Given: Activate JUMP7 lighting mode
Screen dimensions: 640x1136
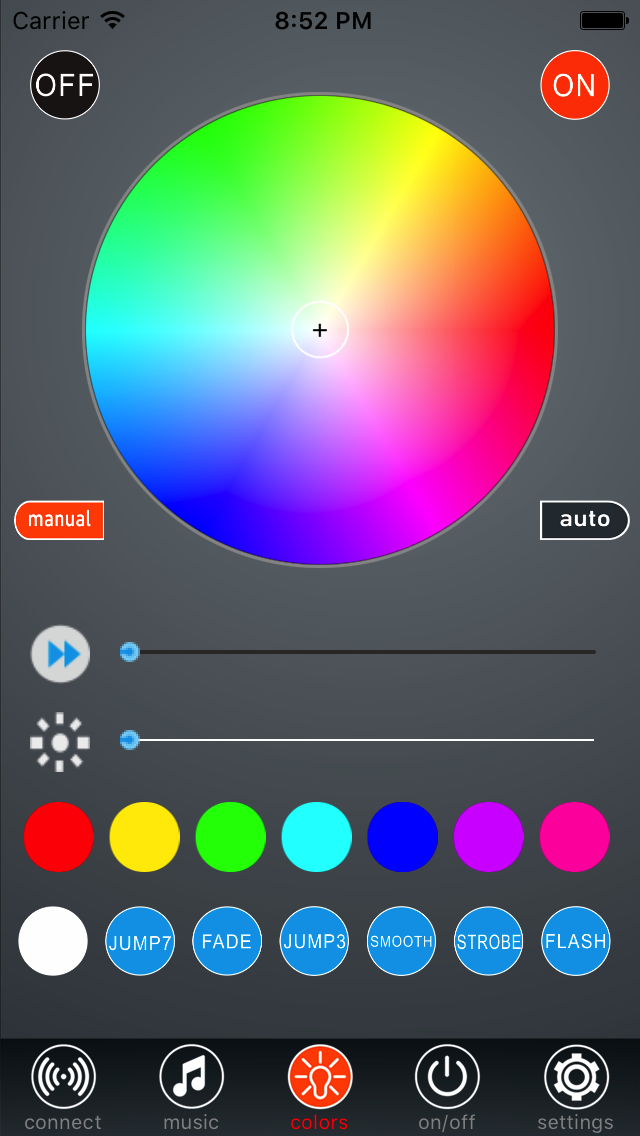Looking at the screenshot, I should coord(140,941).
